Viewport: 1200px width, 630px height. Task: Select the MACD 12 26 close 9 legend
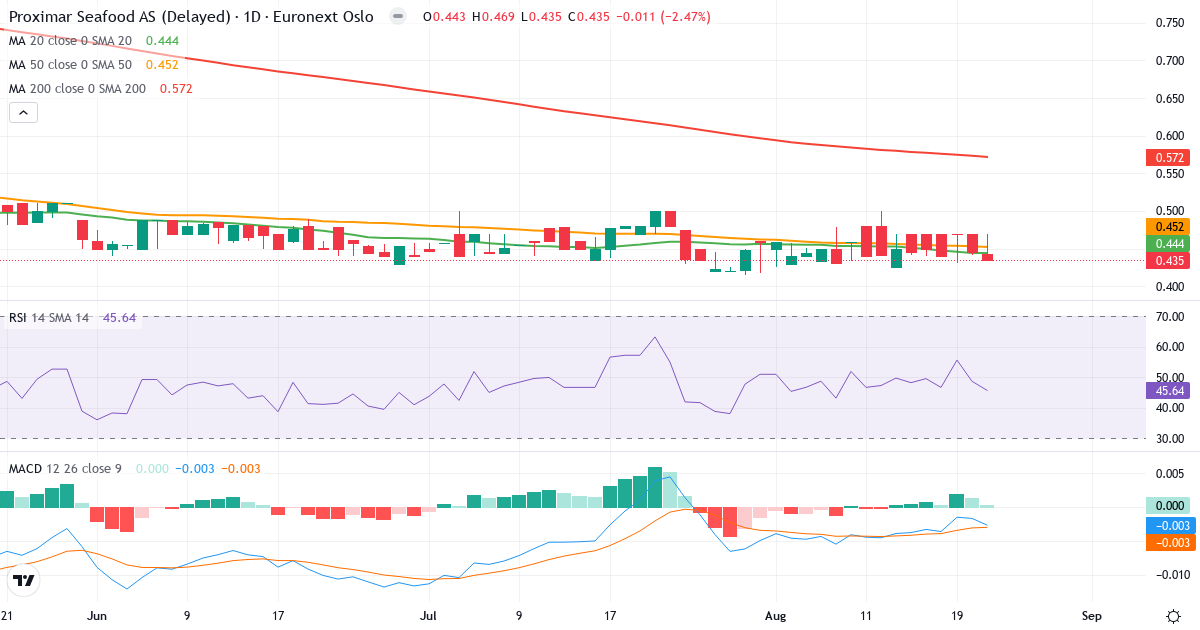click(65, 468)
